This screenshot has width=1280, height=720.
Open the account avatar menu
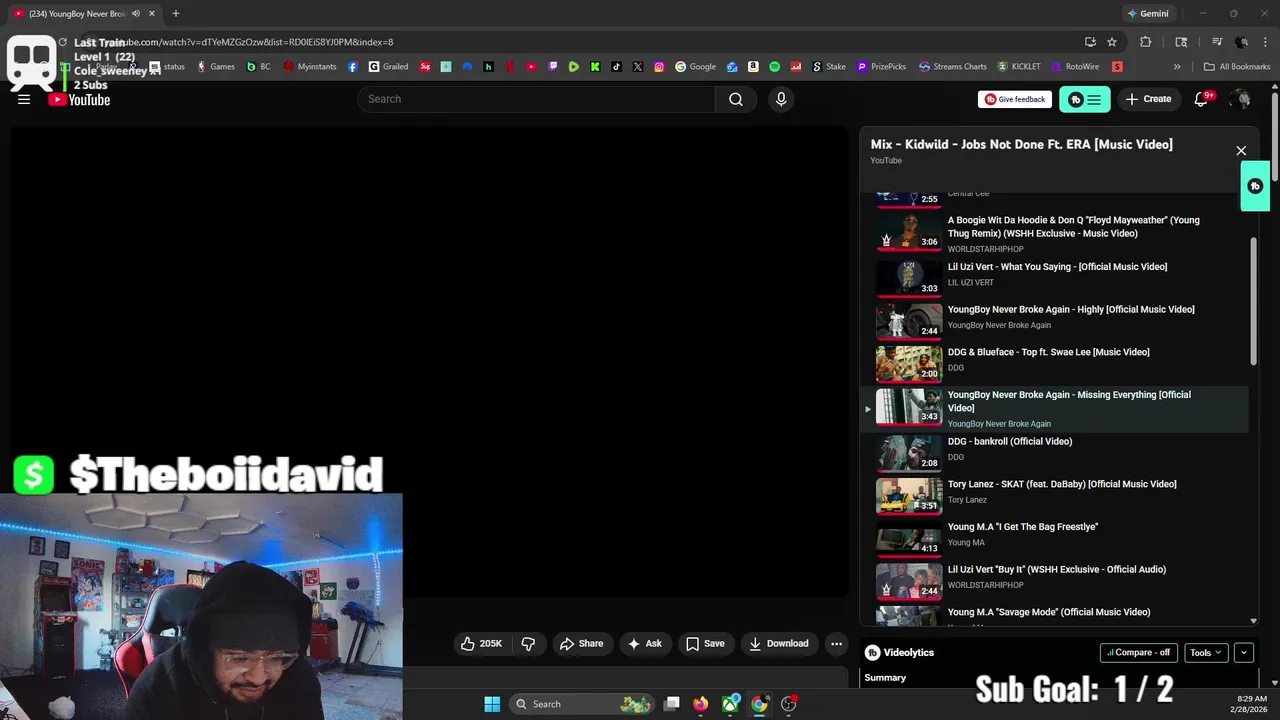tap(1240, 99)
